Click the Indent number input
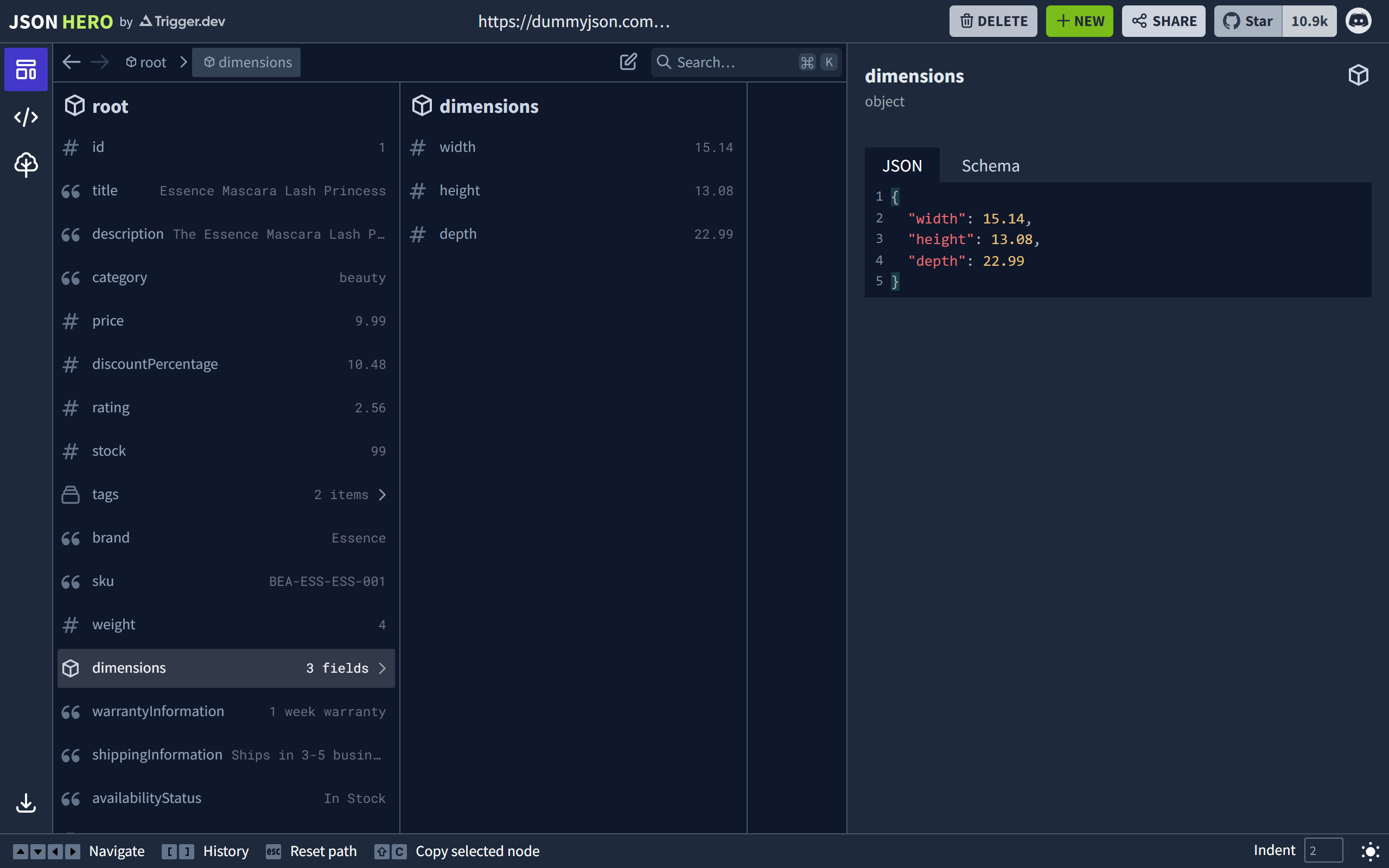 tap(1323, 851)
